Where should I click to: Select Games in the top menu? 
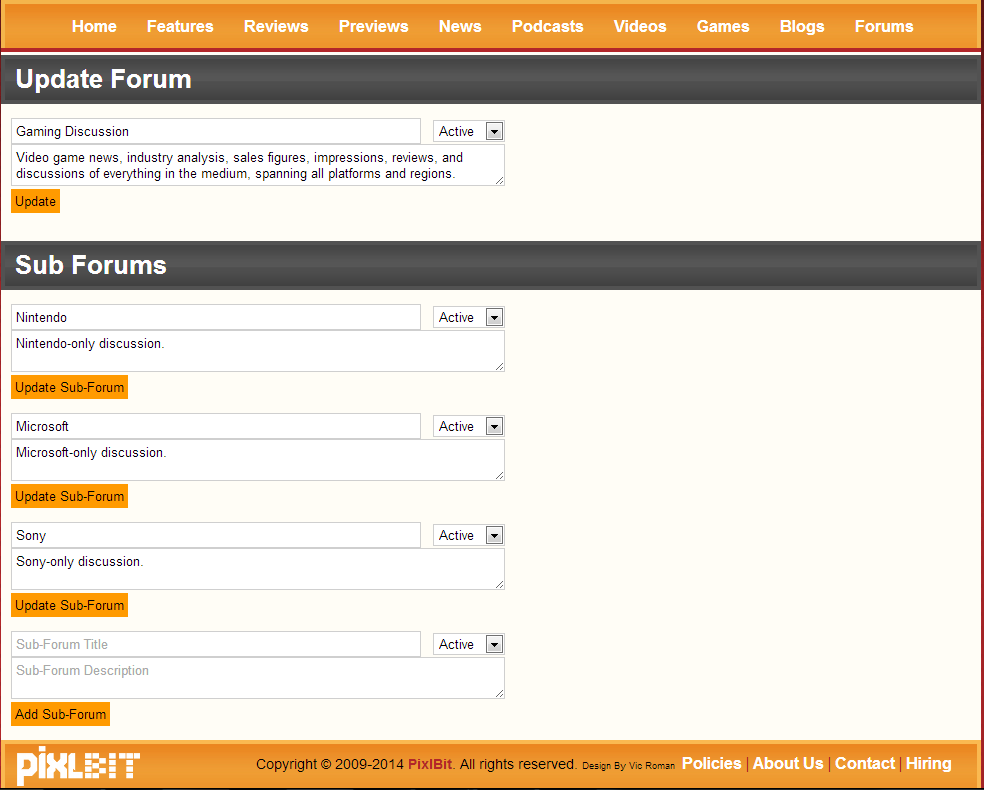pyautogui.click(x=723, y=26)
